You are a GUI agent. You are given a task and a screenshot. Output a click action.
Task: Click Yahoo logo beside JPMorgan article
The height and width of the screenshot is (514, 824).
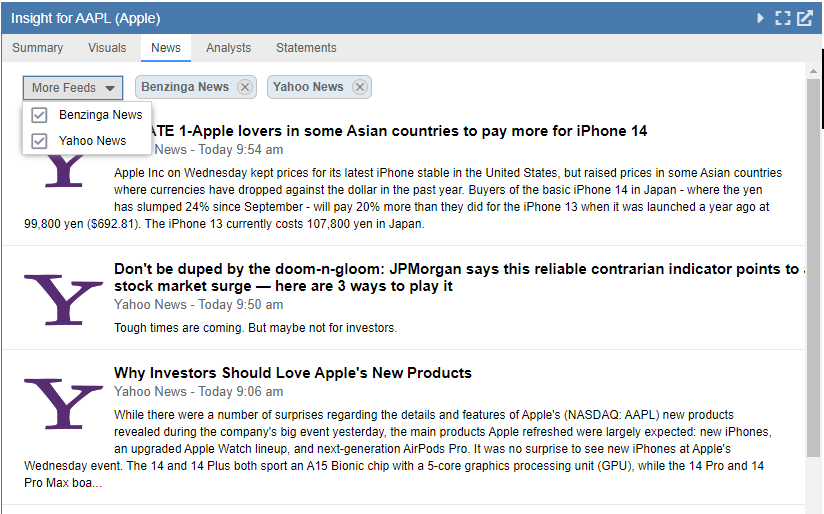64,300
